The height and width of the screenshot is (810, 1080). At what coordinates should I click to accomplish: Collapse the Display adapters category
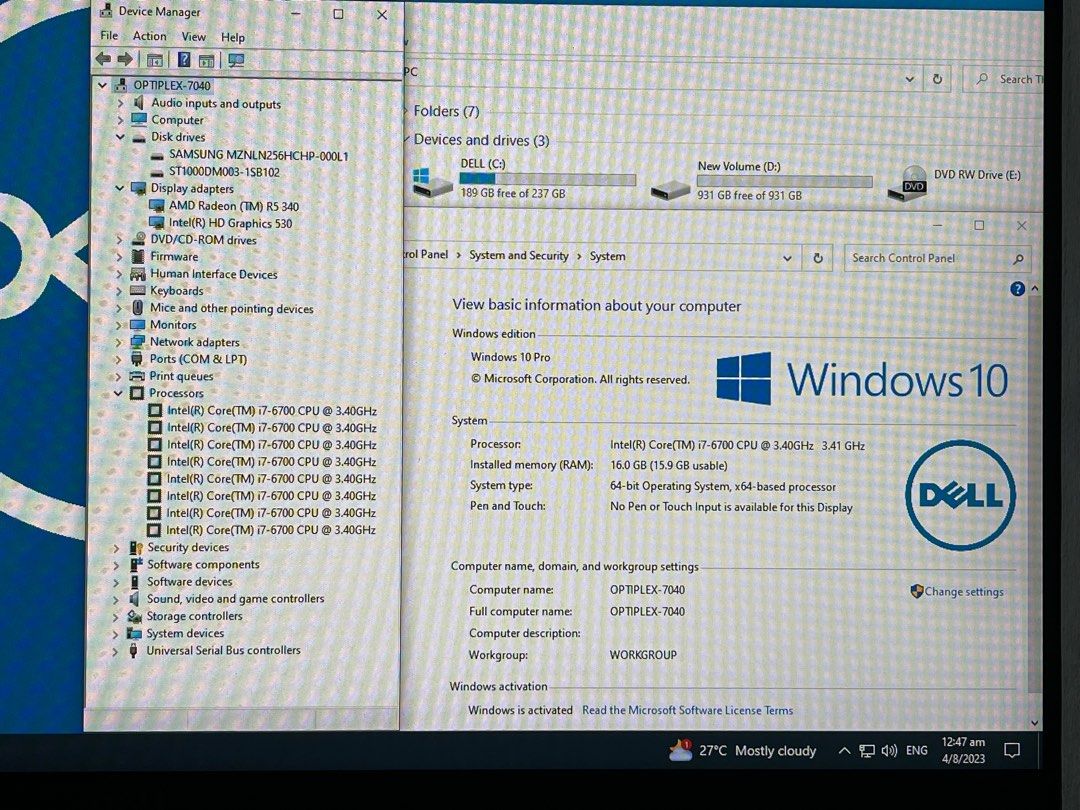[x=120, y=188]
